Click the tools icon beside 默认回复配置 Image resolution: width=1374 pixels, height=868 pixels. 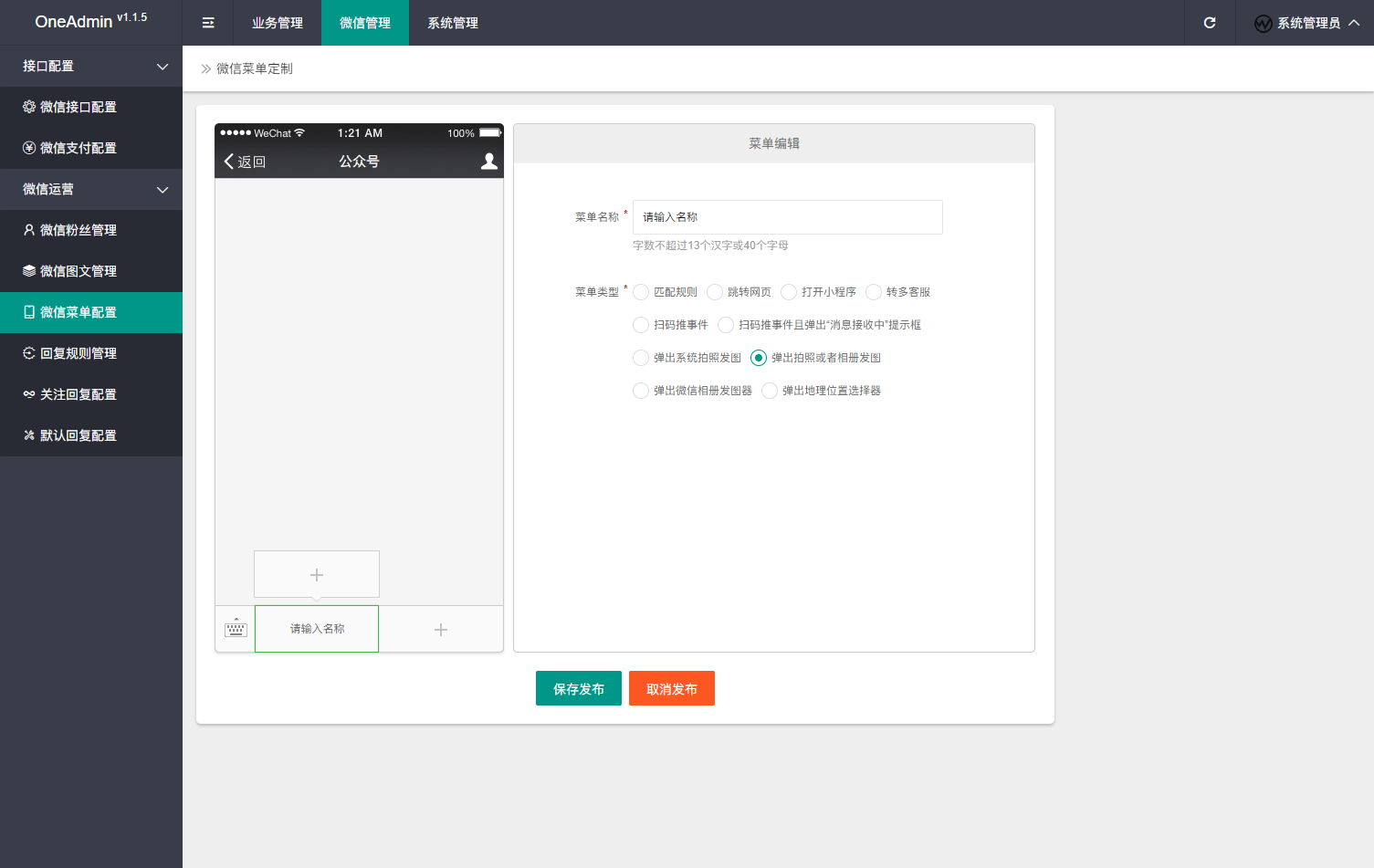tap(29, 435)
